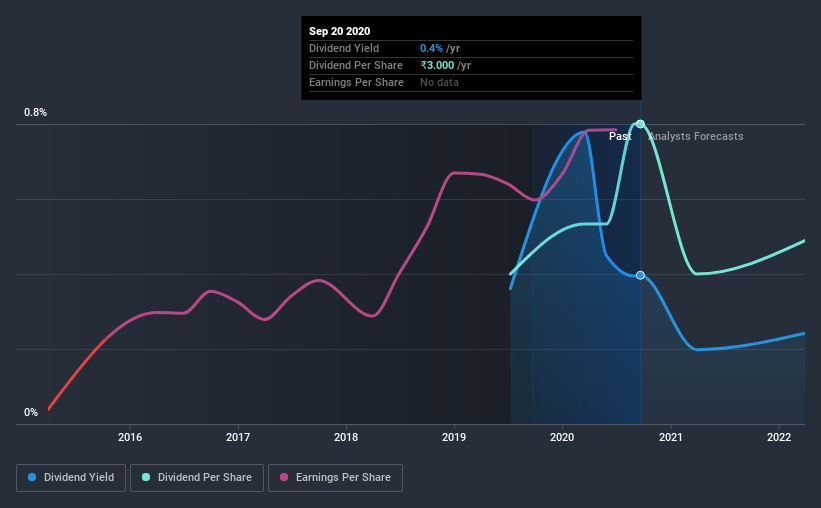The image size is (821, 508).
Task: Click the 2018 x-axis label
Action: pyautogui.click(x=346, y=437)
